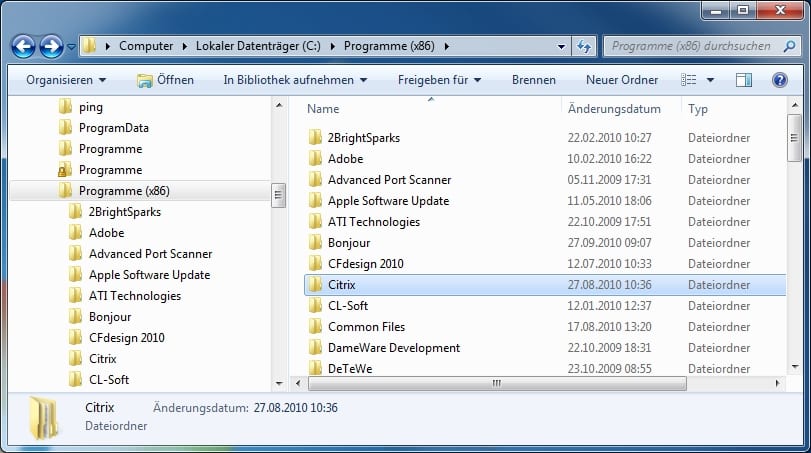Viewport: 811px width, 453px height.
Task: Expand arrow after Programme (x86) breadcrumb
Action: point(446,46)
